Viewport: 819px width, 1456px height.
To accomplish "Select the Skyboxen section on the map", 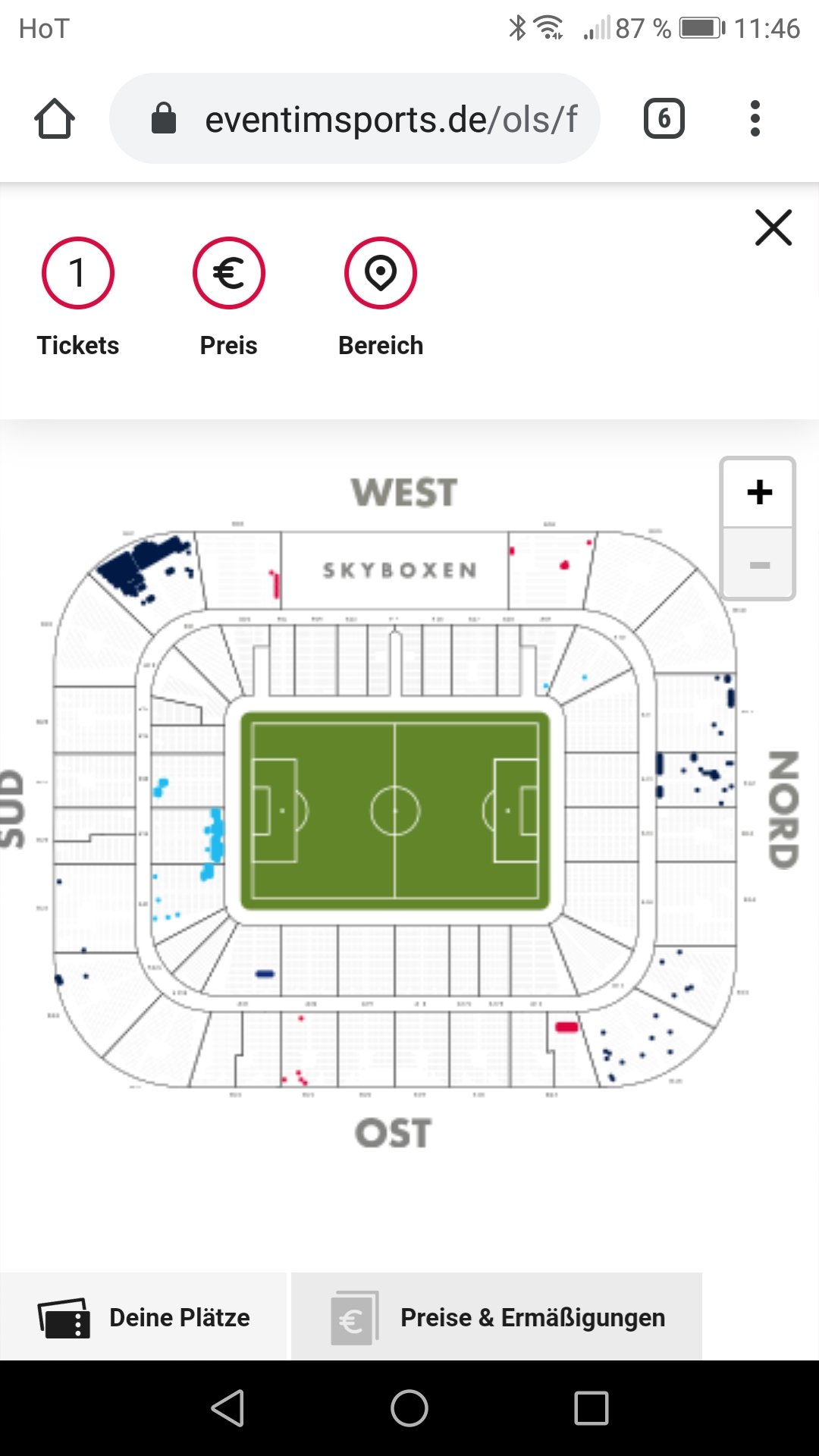I will pos(400,570).
